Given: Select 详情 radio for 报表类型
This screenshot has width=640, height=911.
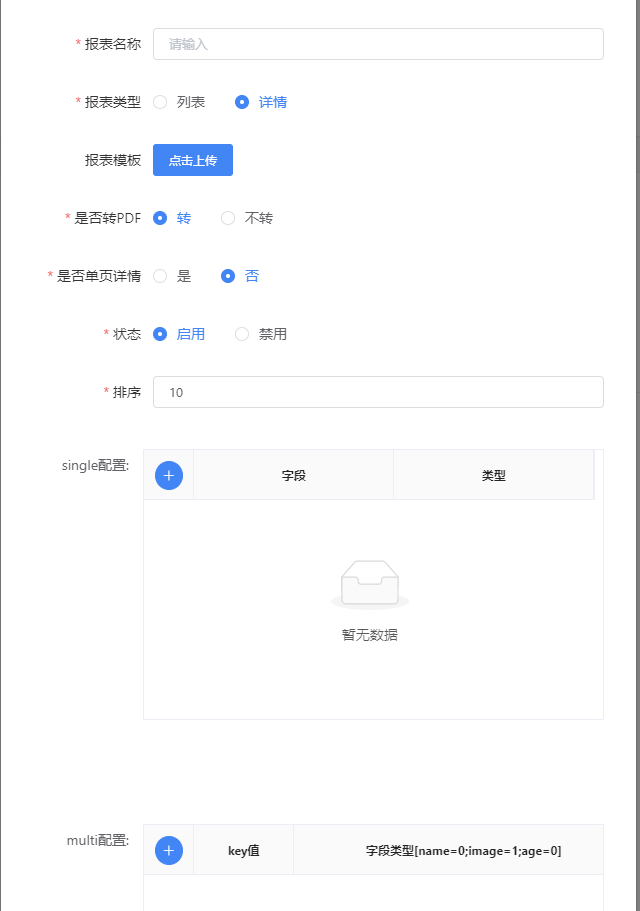Looking at the screenshot, I should click(x=242, y=102).
